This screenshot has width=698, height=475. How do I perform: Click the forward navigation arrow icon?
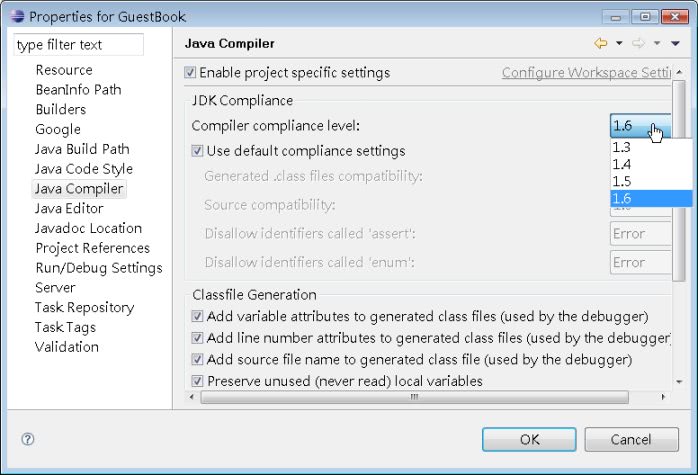pyautogui.click(x=640, y=43)
